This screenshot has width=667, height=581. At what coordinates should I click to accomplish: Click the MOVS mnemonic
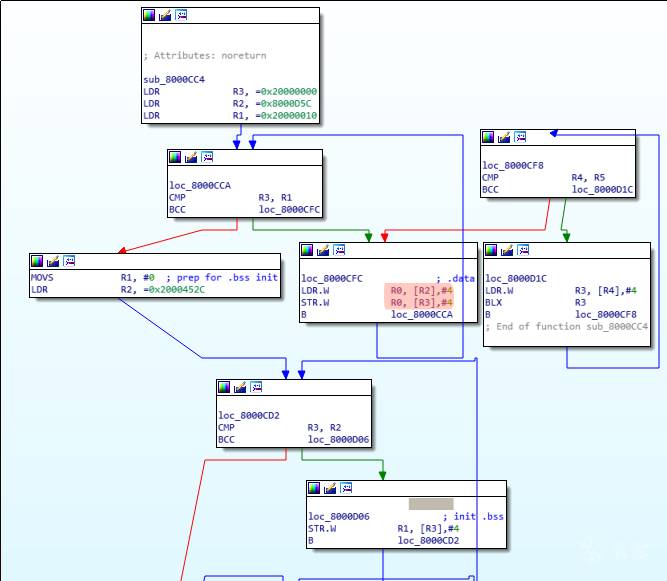[42, 277]
